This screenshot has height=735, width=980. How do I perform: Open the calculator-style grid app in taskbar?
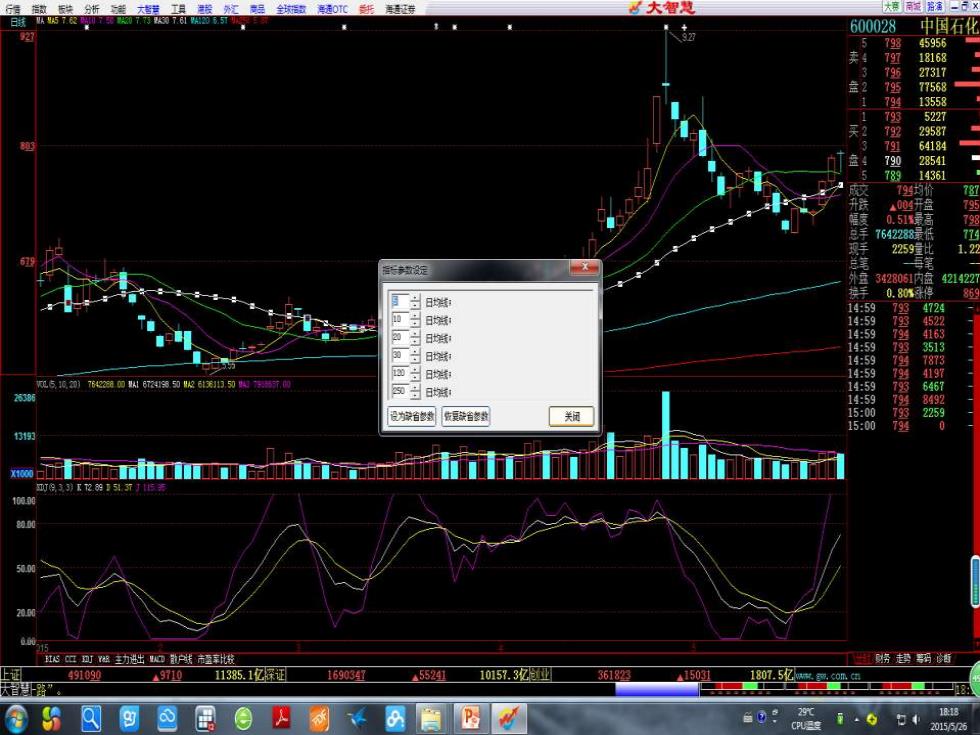[205, 719]
